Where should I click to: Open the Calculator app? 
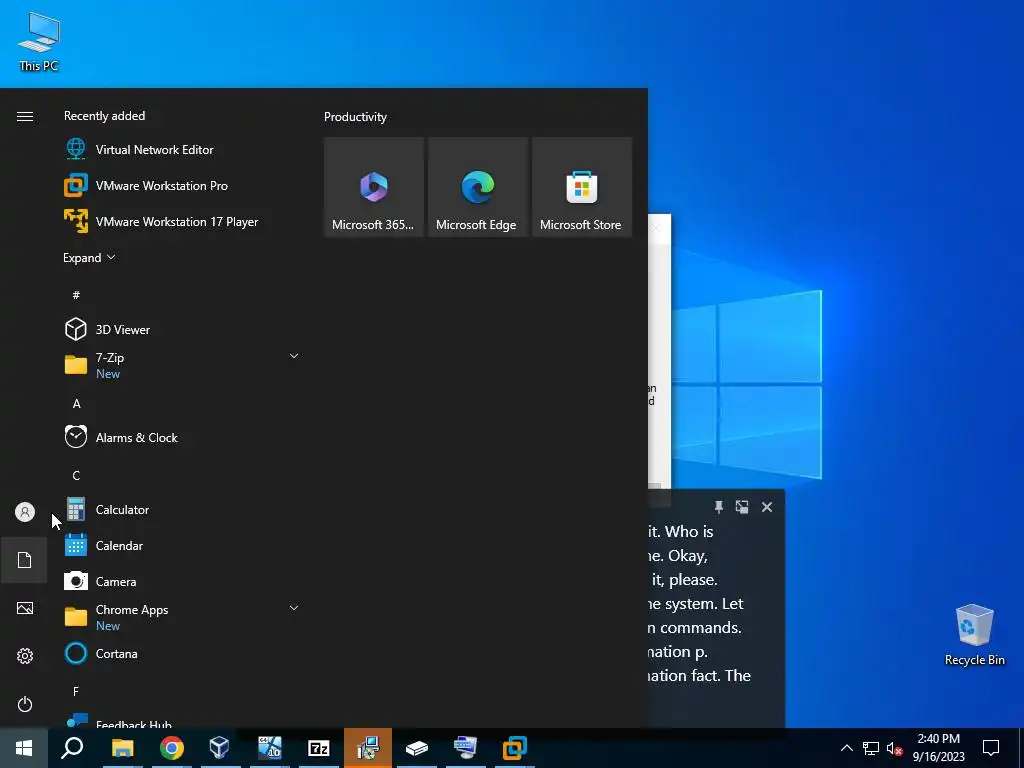tap(182, 509)
